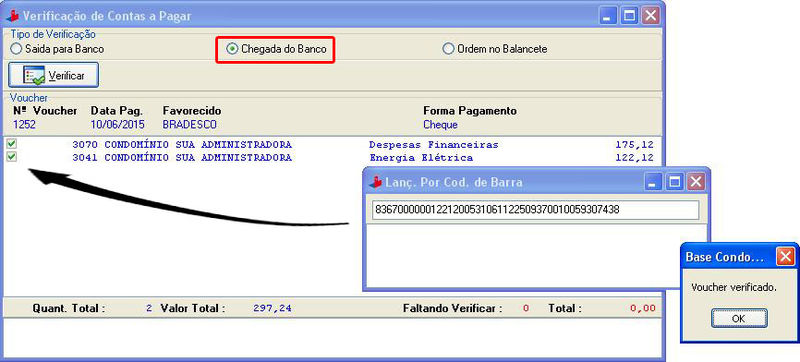Click payment date 10/06/2015
Viewport: 800px width, 362px height.
(x=117, y=124)
